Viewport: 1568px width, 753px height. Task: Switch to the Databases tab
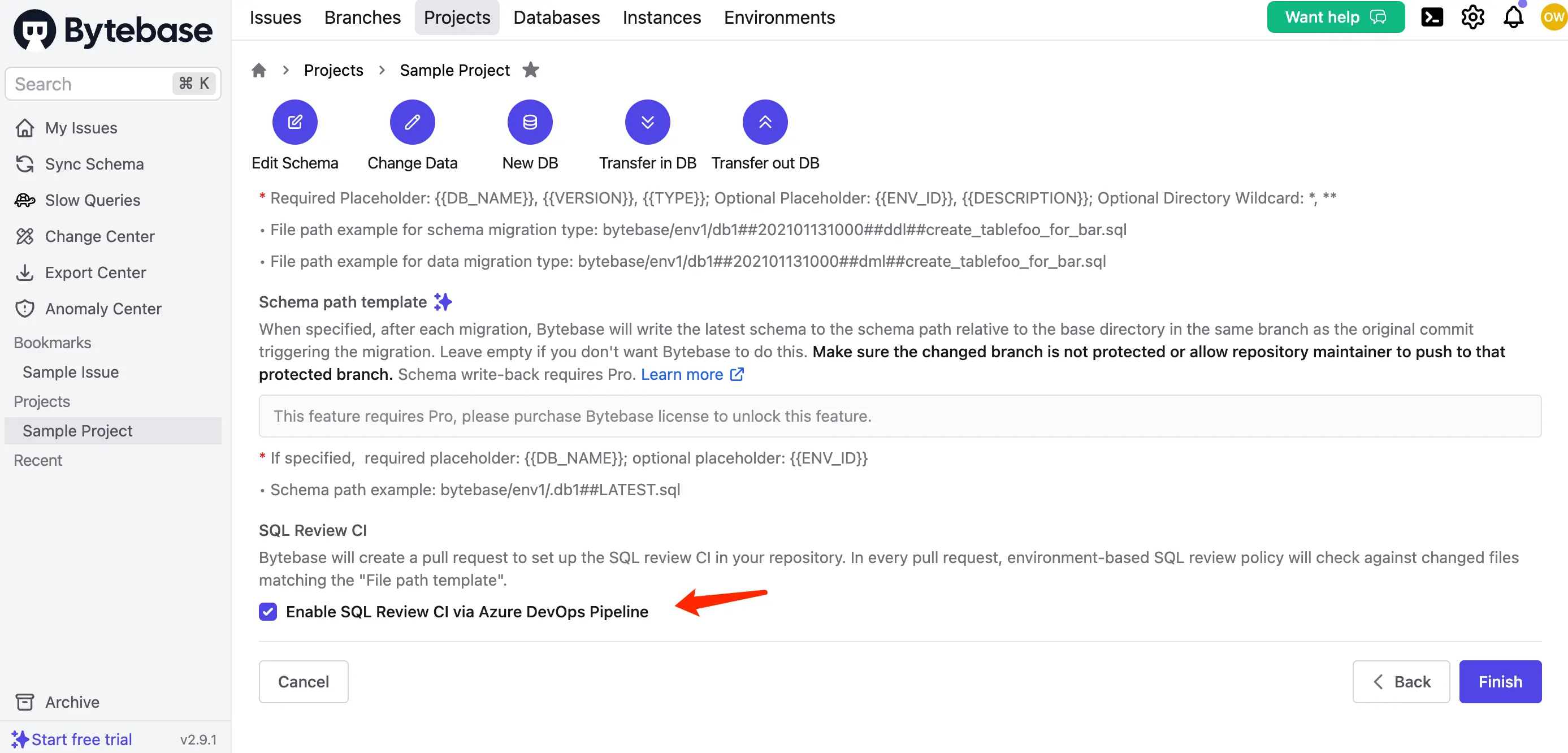556,17
